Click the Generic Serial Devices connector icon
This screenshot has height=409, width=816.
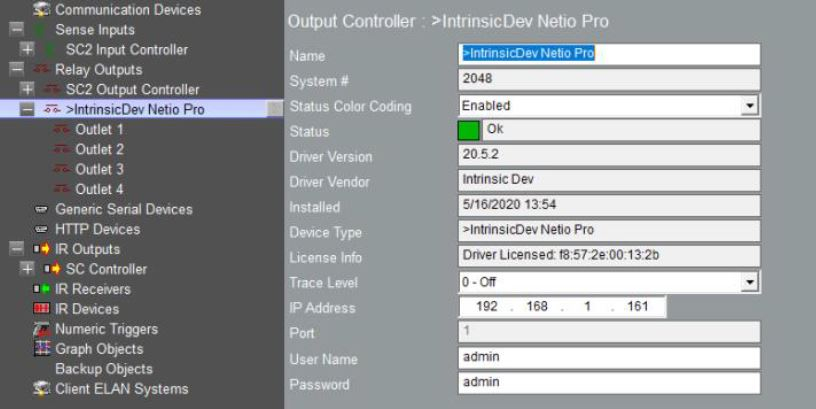(x=41, y=209)
